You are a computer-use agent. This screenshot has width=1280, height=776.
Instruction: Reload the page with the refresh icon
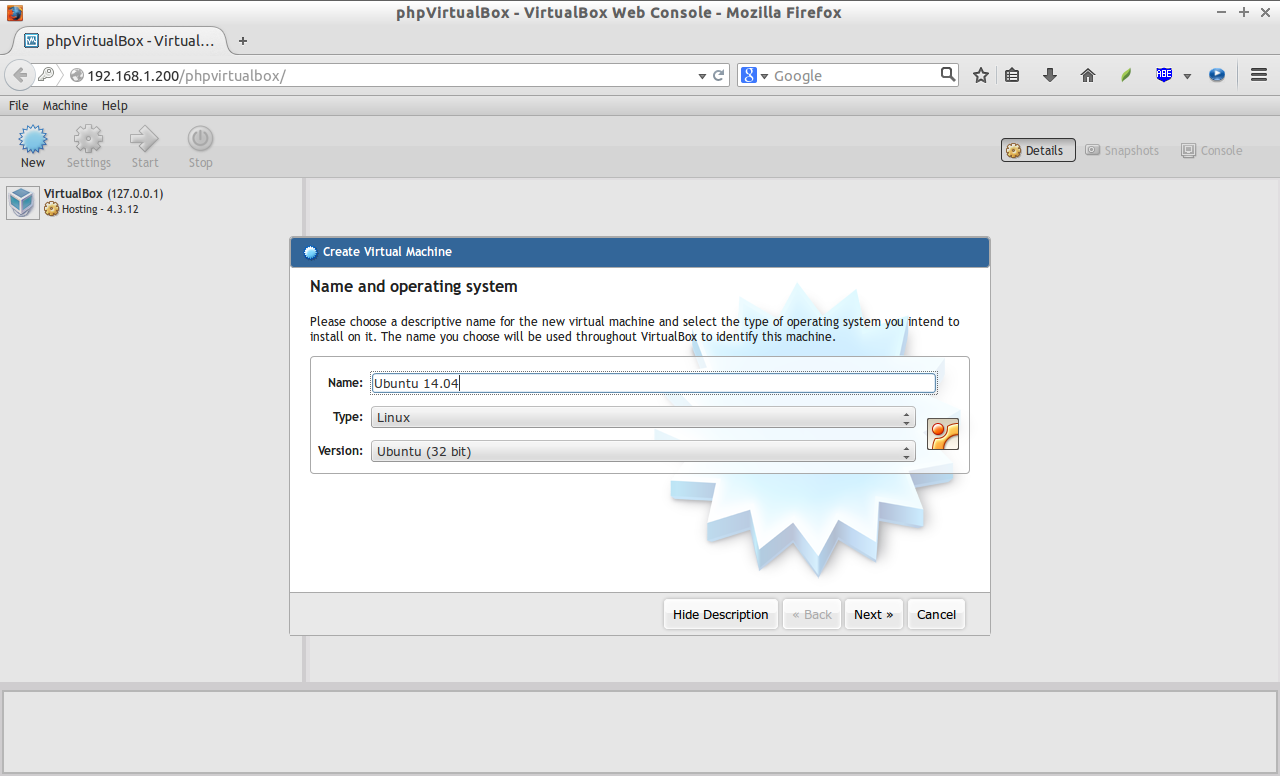pos(718,75)
